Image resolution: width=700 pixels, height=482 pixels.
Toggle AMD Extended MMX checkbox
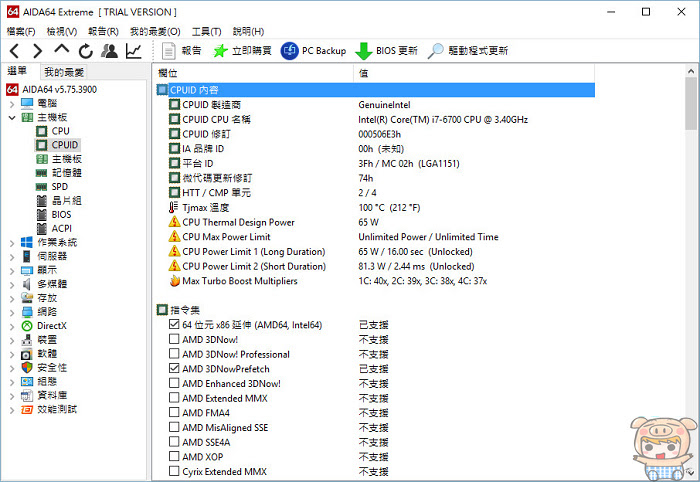point(174,397)
